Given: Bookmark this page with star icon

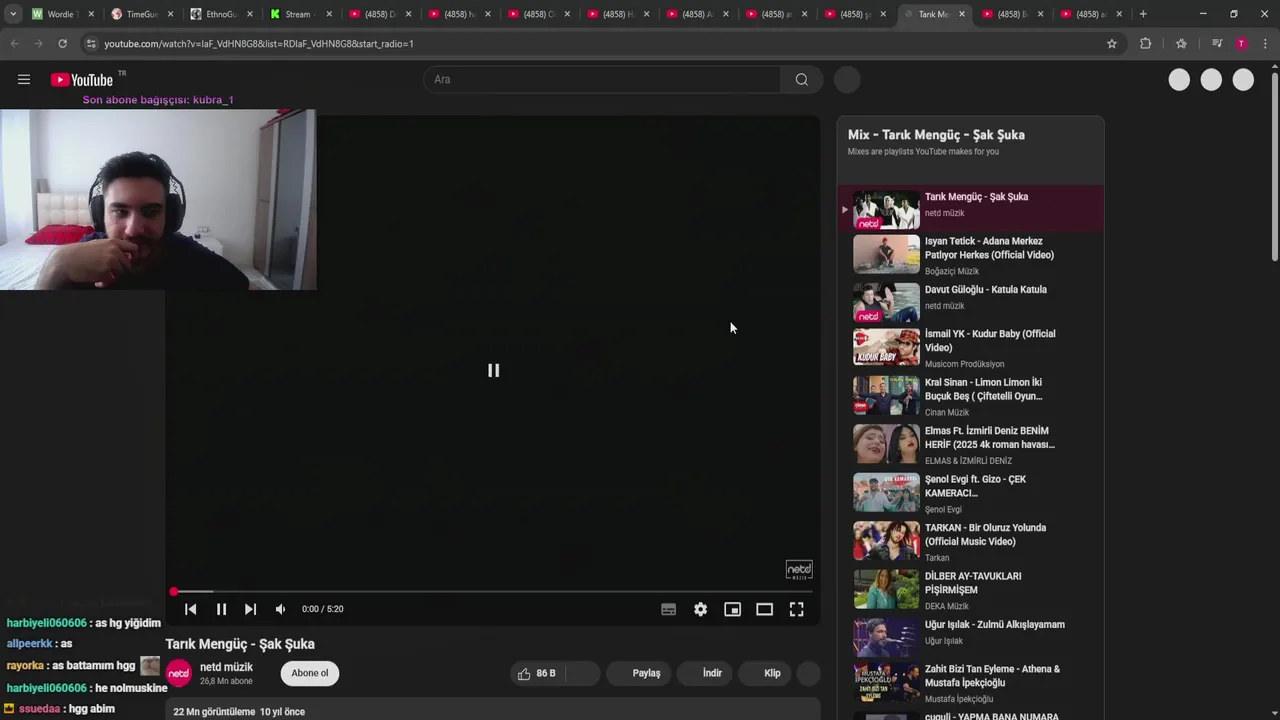Looking at the screenshot, I should click(1111, 44).
